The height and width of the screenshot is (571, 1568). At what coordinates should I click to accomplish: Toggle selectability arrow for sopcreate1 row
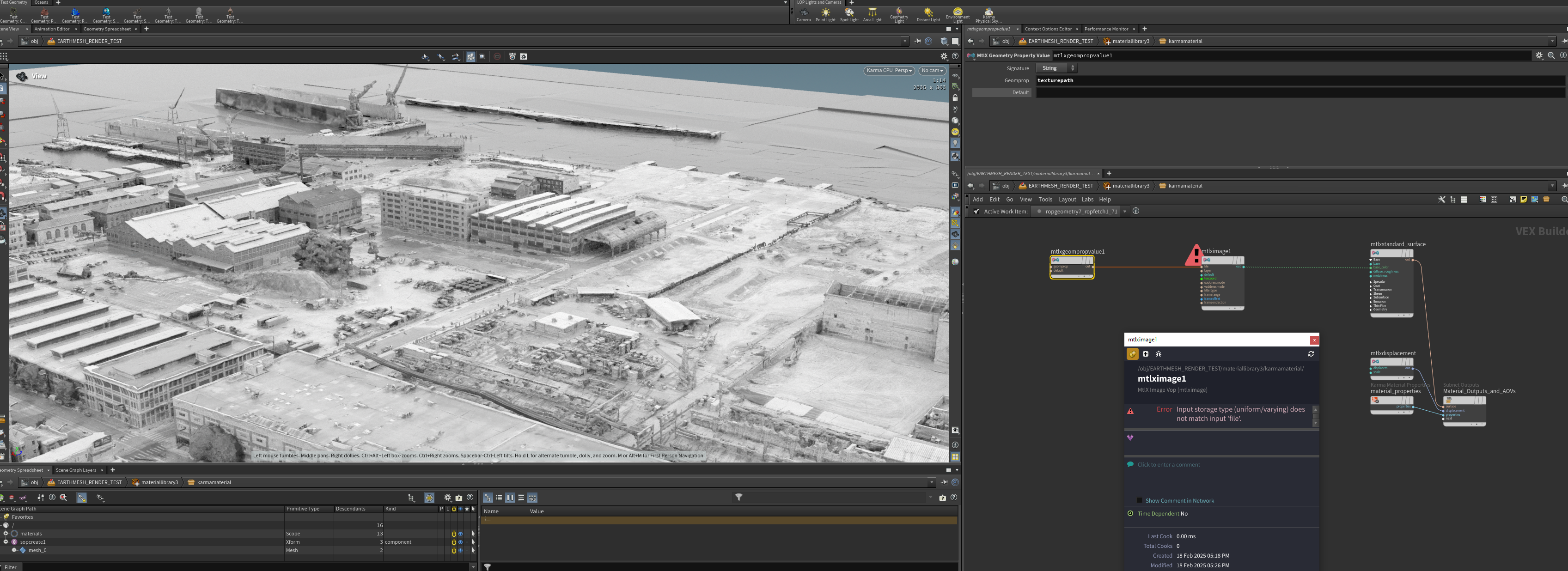(x=473, y=542)
